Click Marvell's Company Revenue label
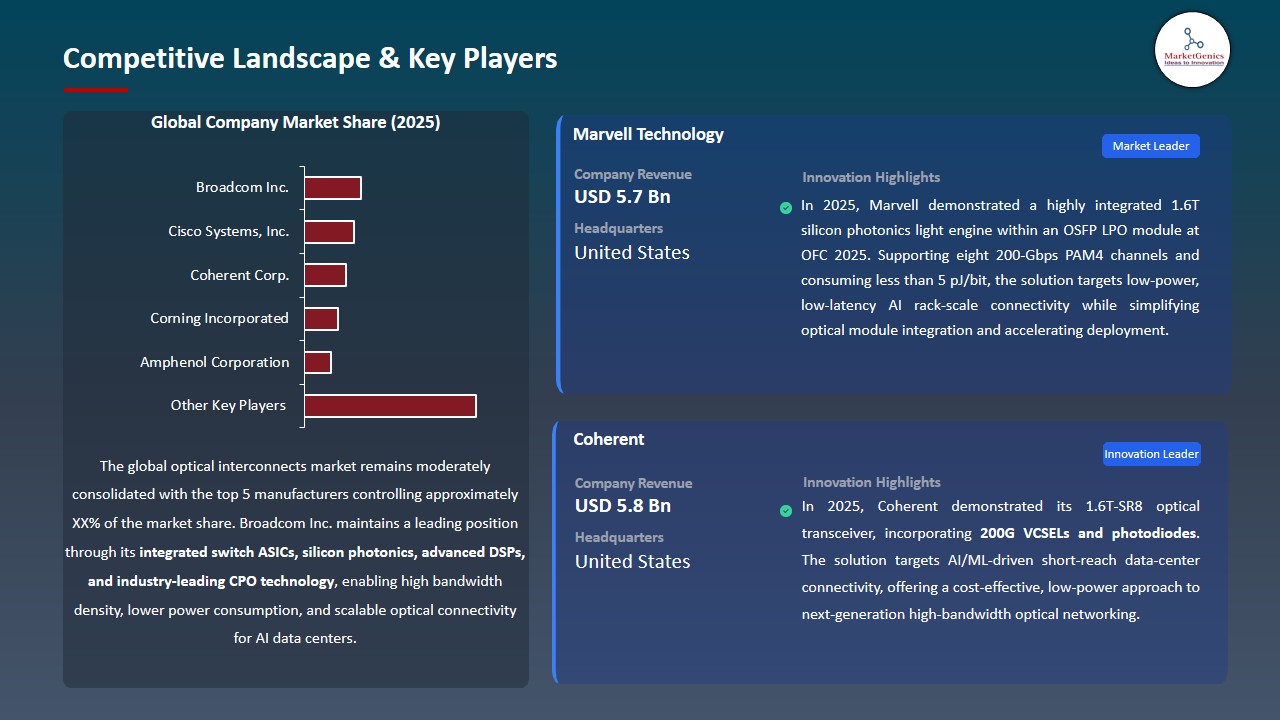 (633, 174)
